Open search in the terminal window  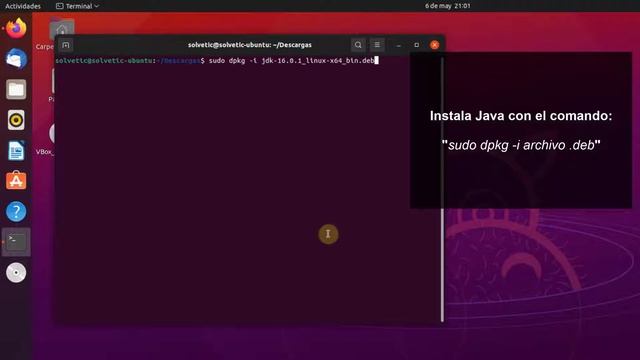coord(358,45)
